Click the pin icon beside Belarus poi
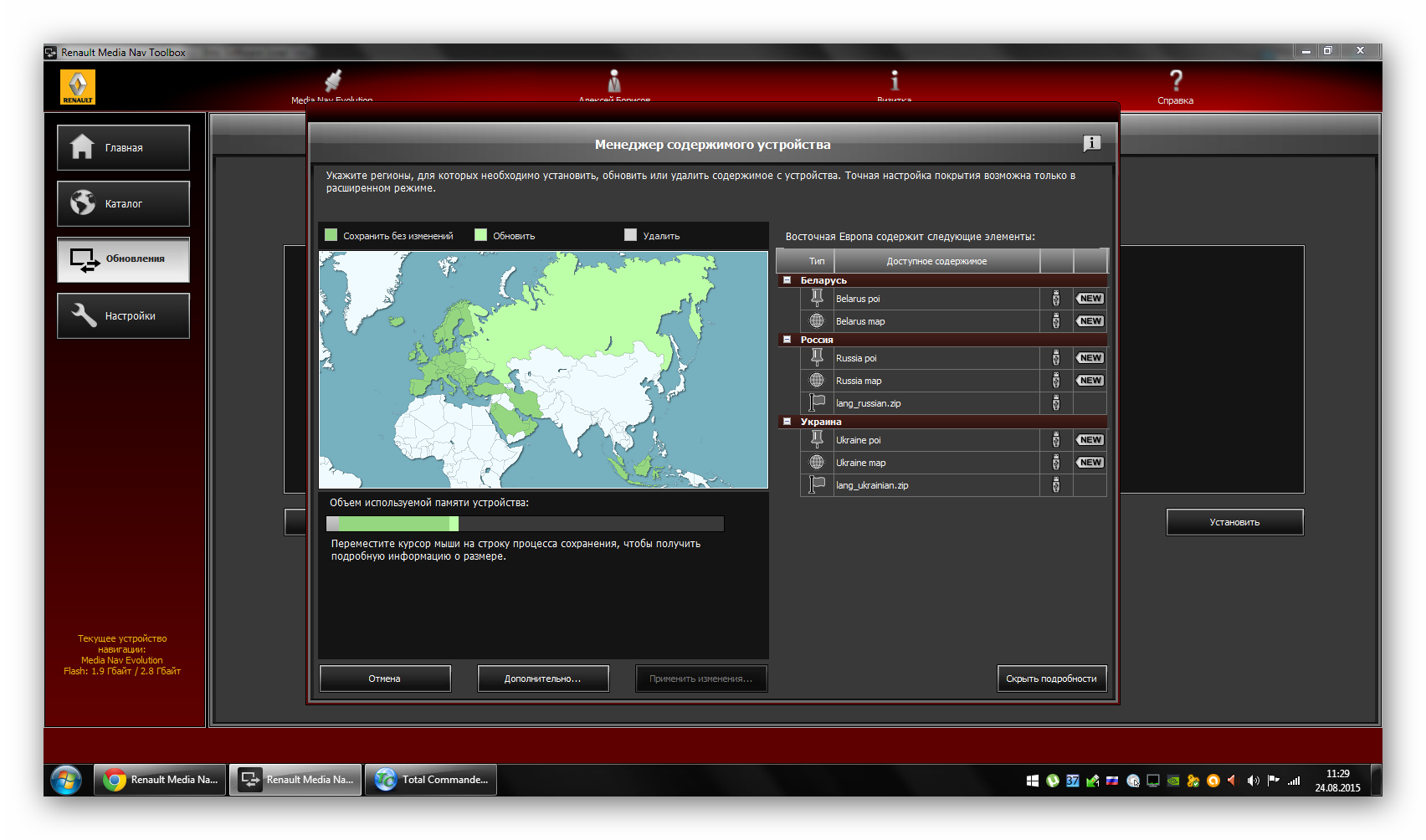The image size is (1426, 840). click(x=817, y=299)
